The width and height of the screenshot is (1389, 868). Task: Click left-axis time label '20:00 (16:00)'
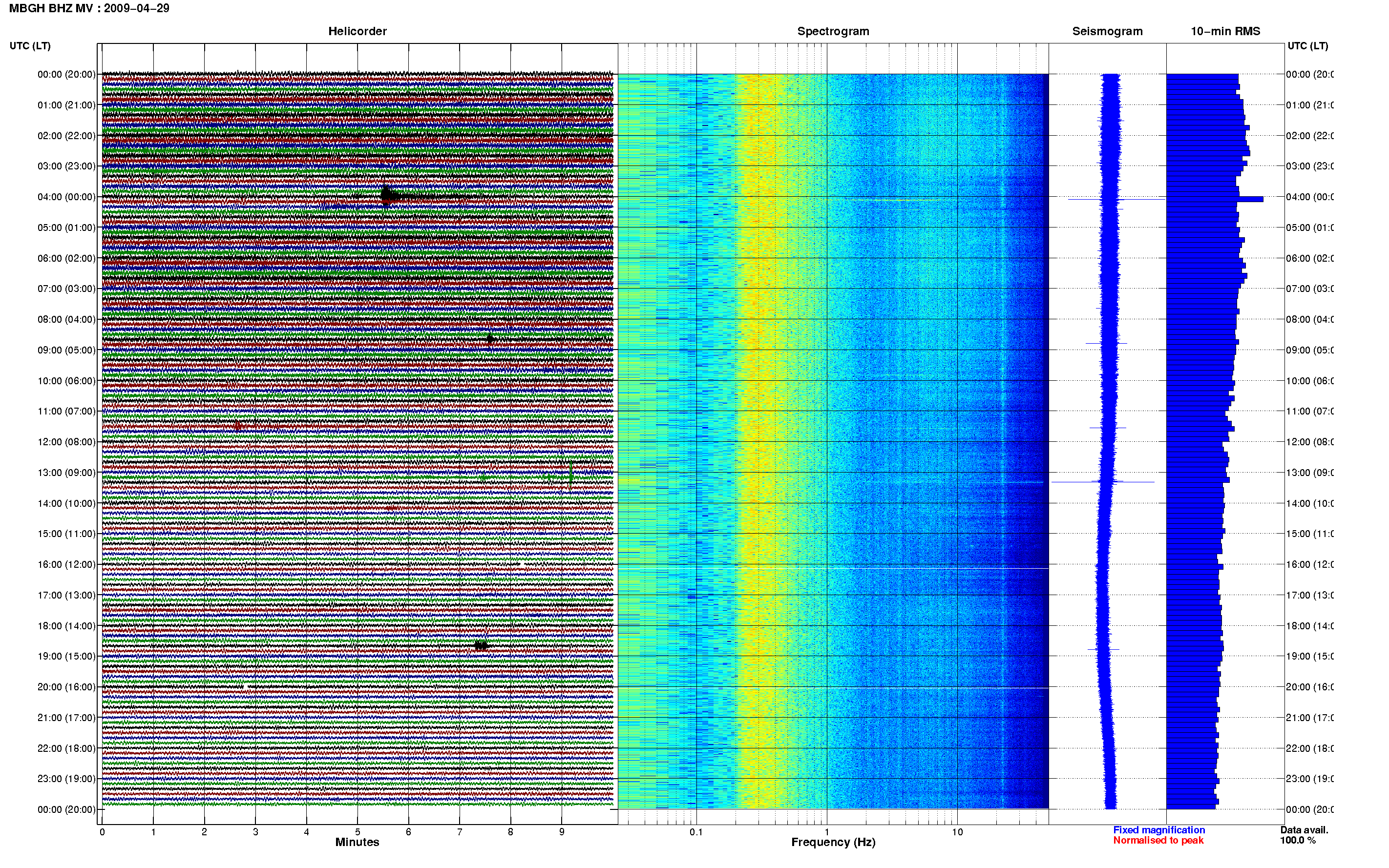tap(66, 687)
